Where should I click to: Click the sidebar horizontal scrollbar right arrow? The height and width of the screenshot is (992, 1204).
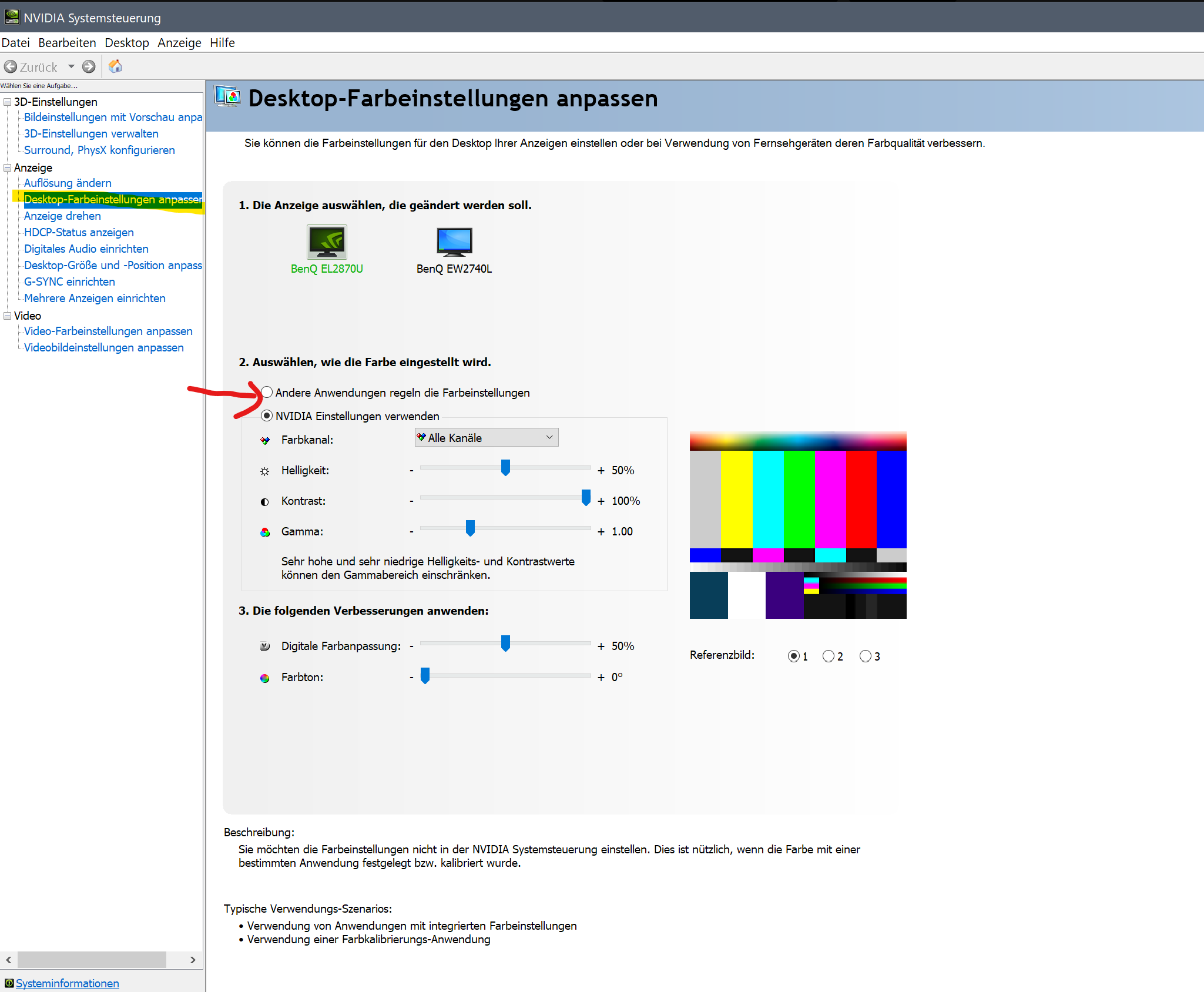pos(193,960)
